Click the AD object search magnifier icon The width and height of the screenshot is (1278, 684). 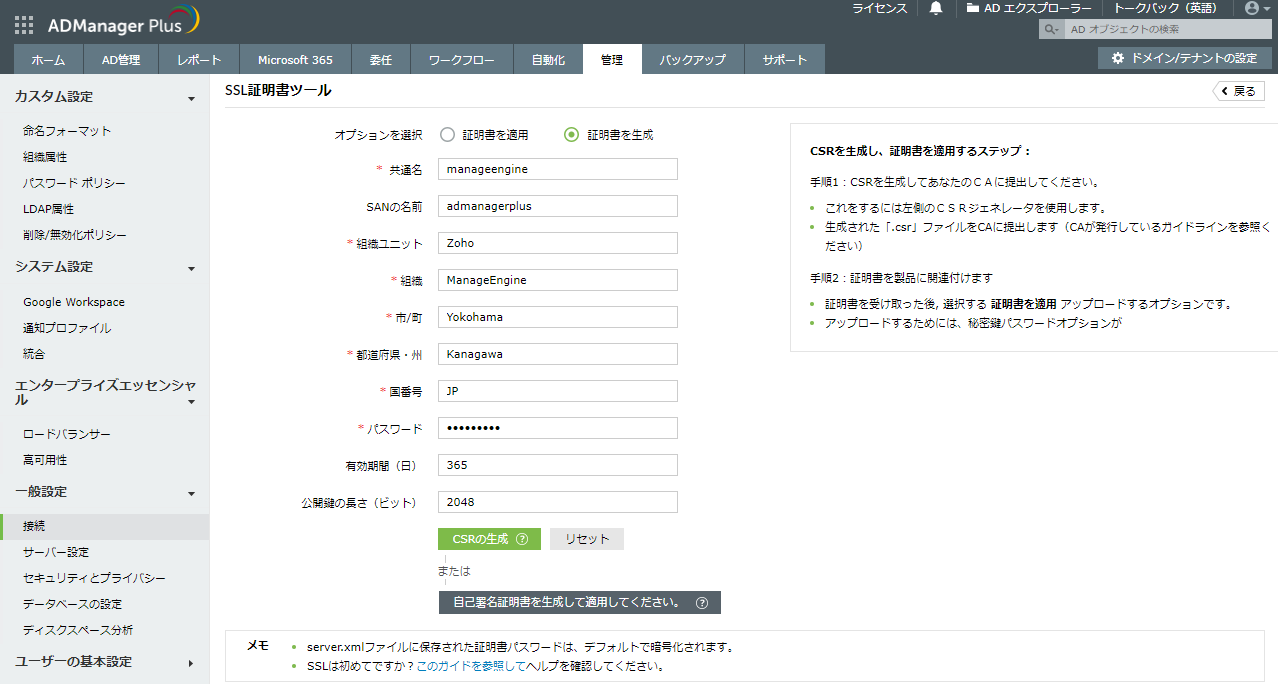pos(1050,29)
